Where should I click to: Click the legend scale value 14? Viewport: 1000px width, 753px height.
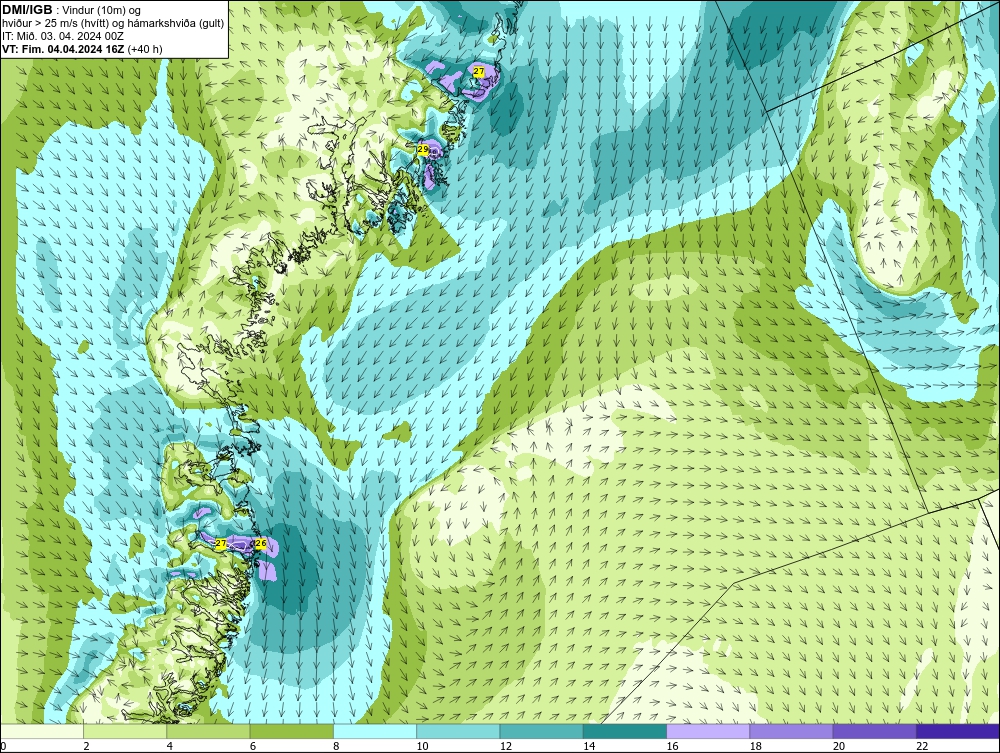(x=589, y=747)
